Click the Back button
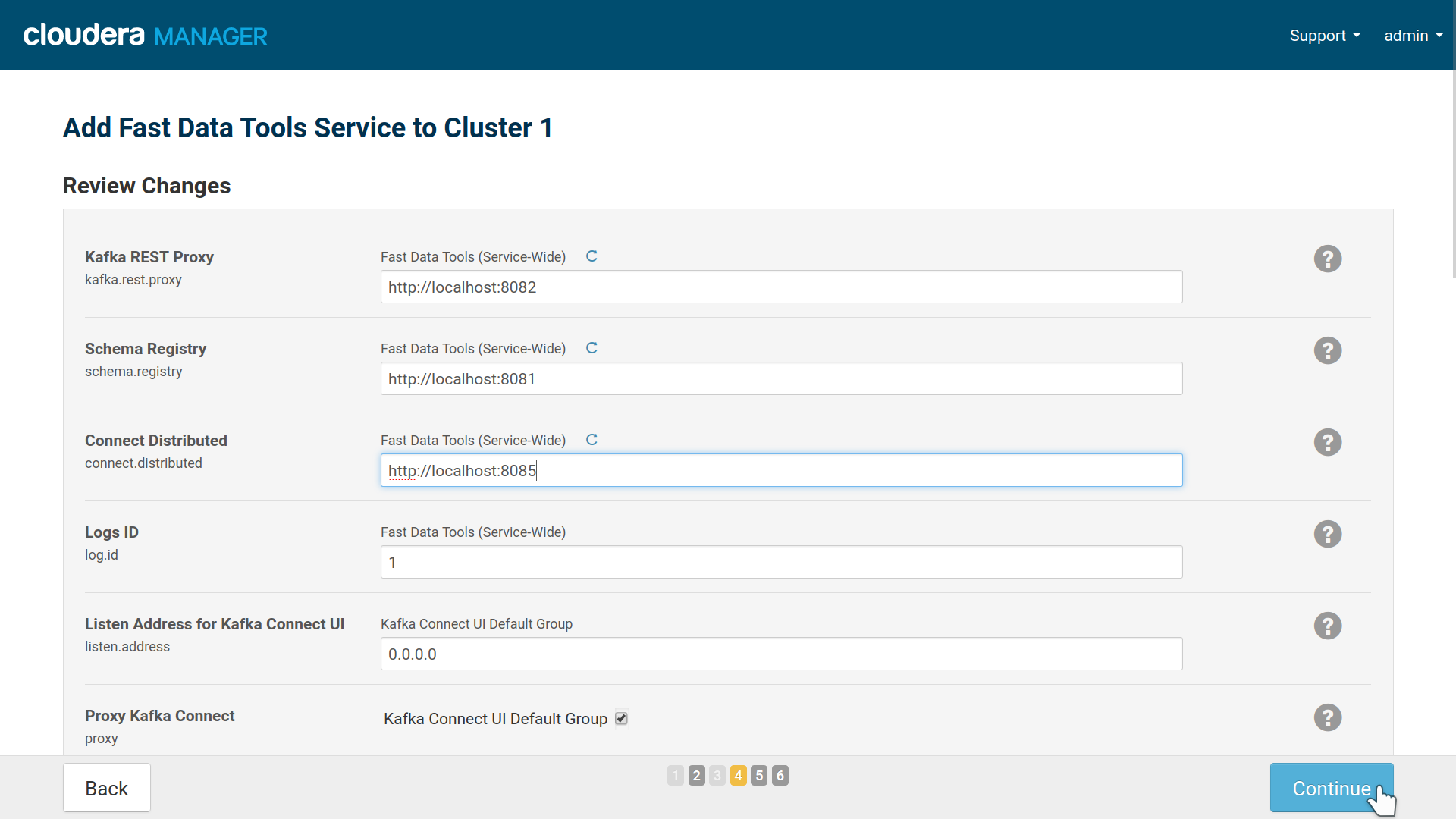This screenshot has height=819, width=1456. click(107, 788)
